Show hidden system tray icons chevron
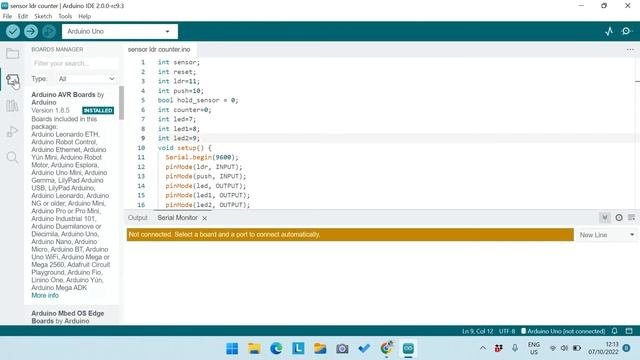This screenshot has width=640, height=360. pos(483,348)
